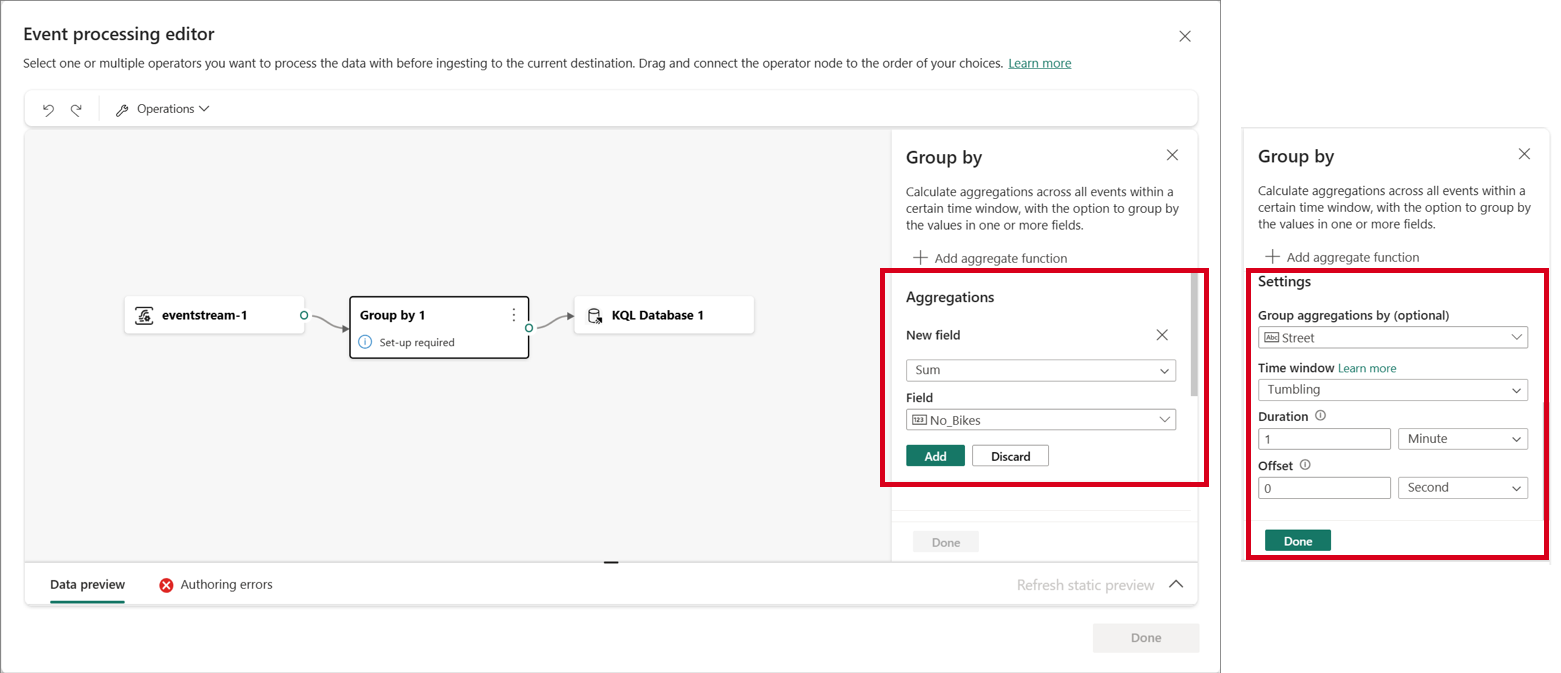The width and height of the screenshot is (1561, 673).
Task: Click the Duration info icon
Action: coord(1320,416)
